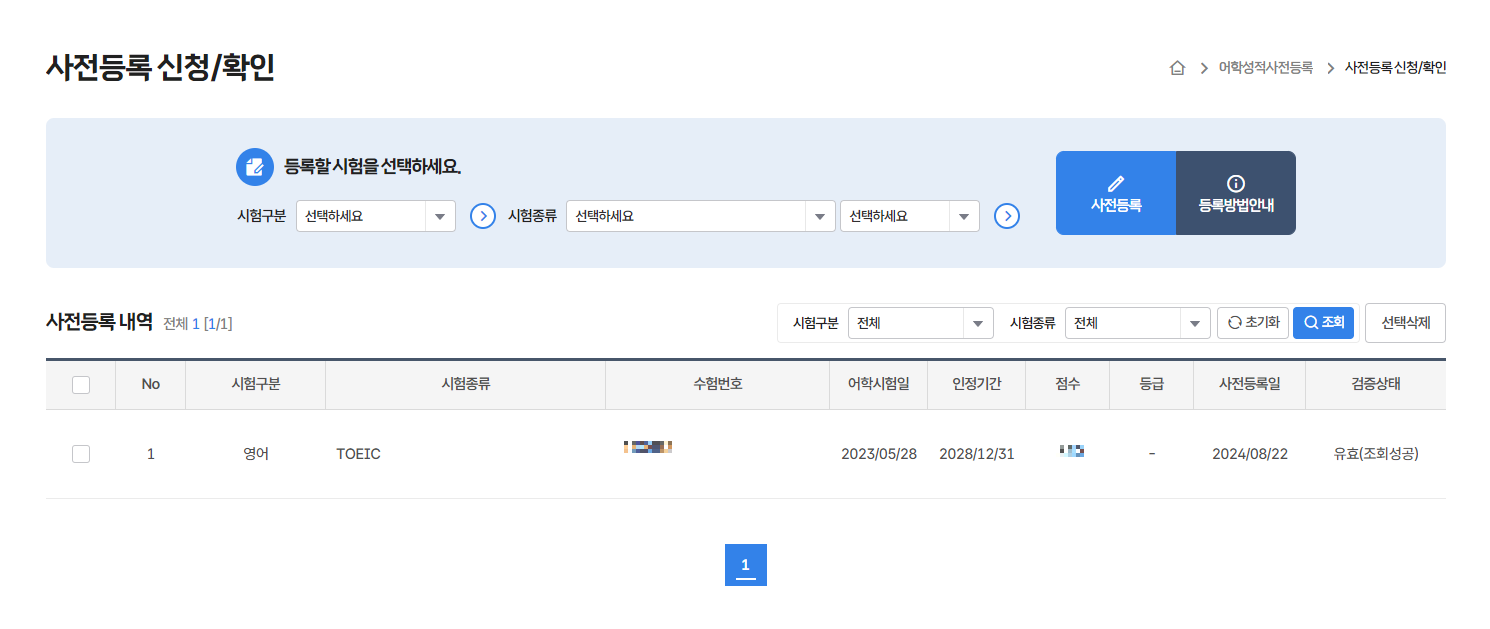The image size is (1490, 629).
Task: Click the 사전등록 신청/확인 page title
Action: tap(160, 68)
